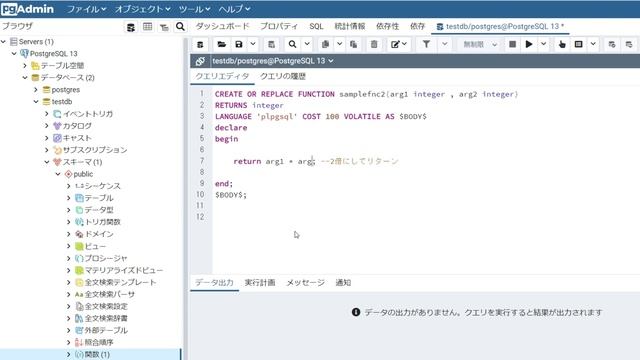Open the Query Tool from browser header

(131, 27)
